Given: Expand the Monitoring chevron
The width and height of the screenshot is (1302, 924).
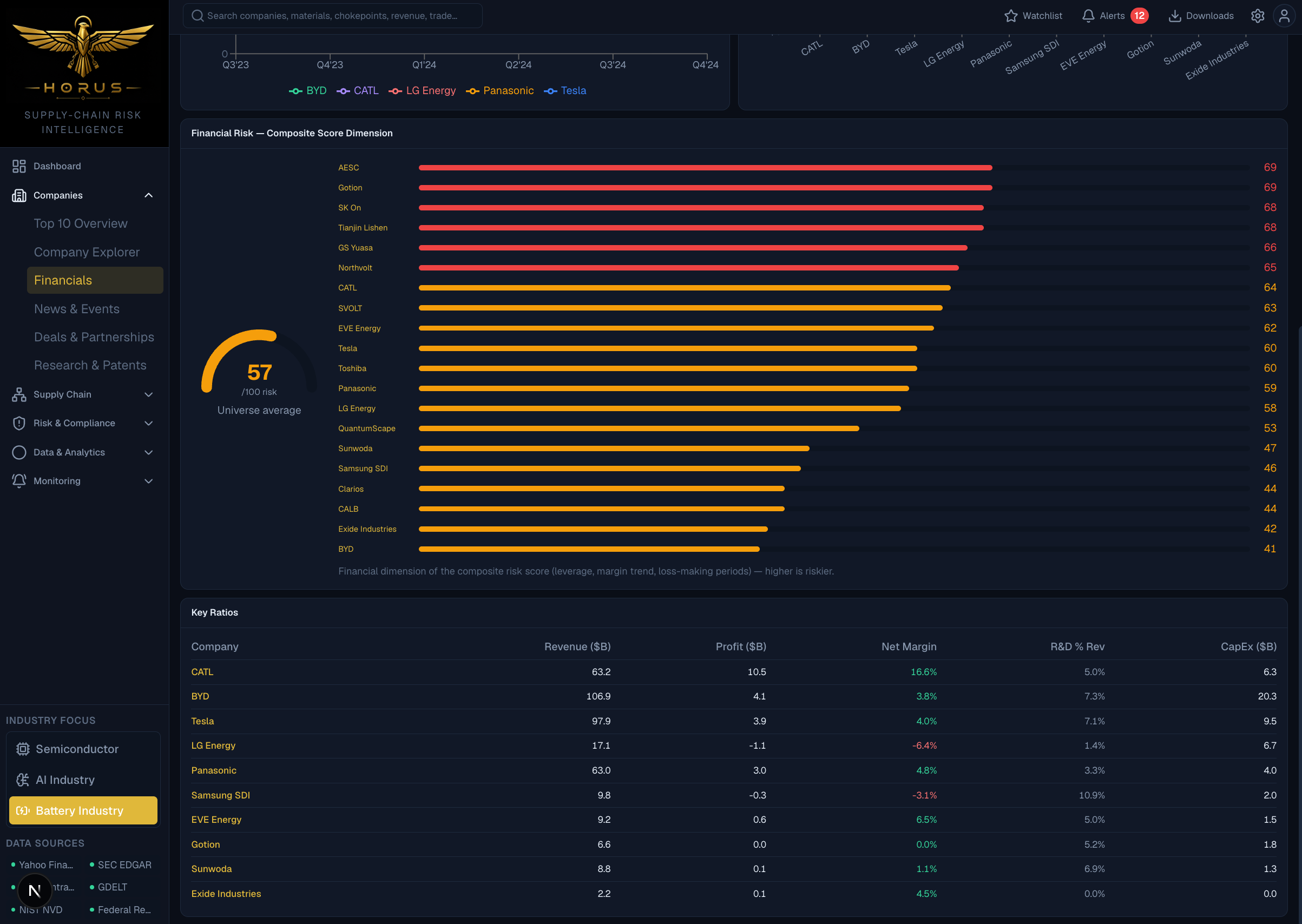Looking at the screenshot, I should [148, 481].
